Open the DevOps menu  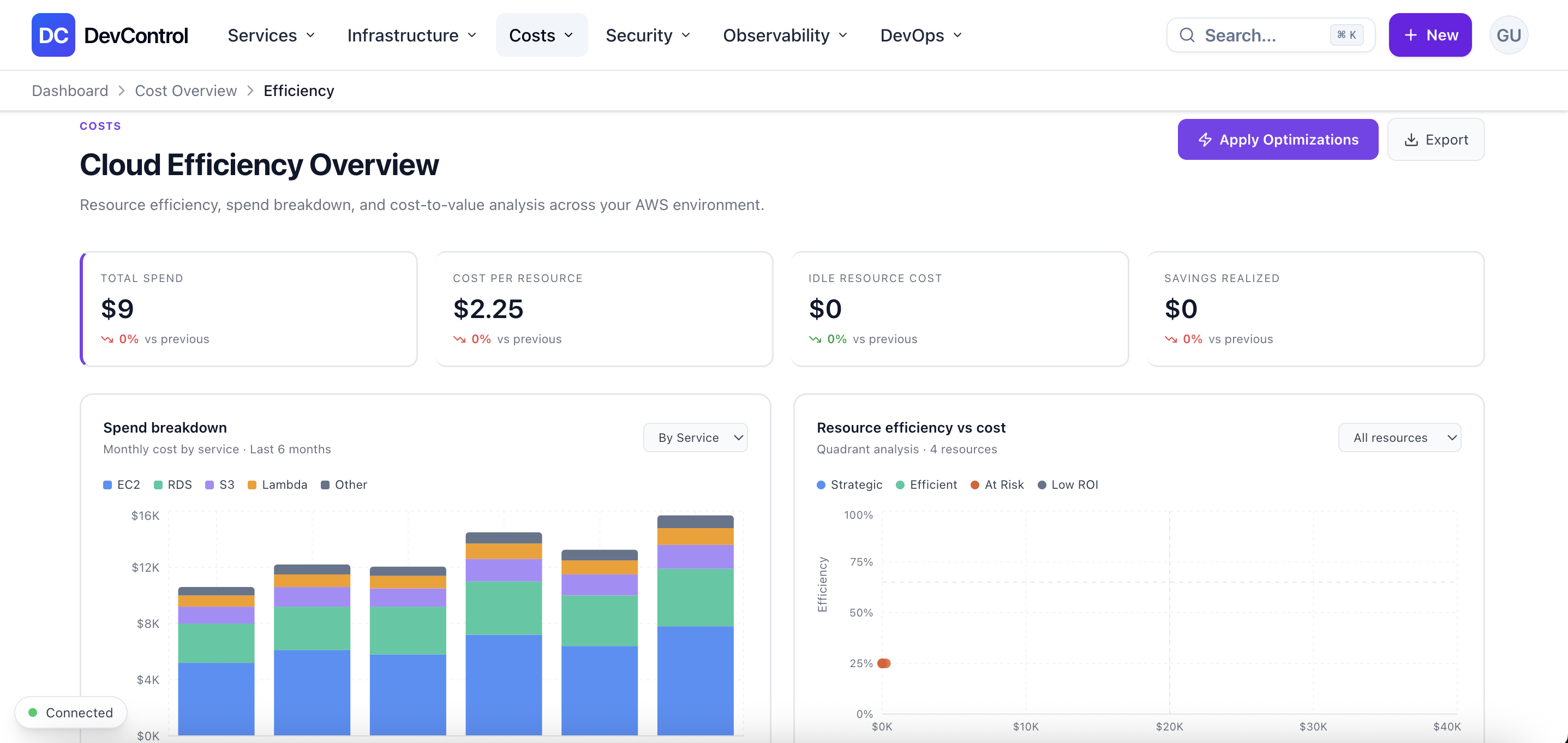point(921,35)
